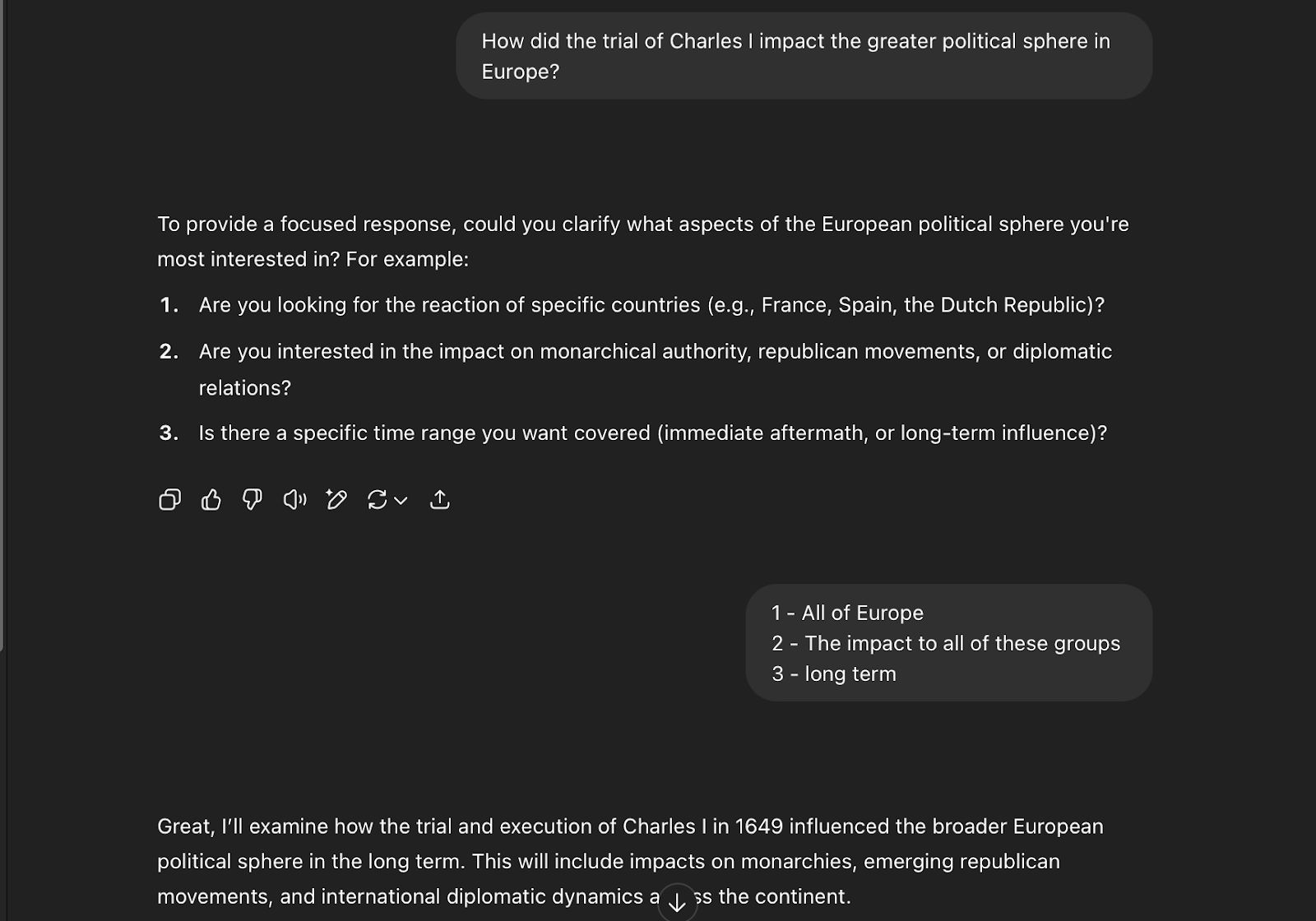
Task: Click the '1 - All of Europe' reply line
Action: (x=847, y=613)
